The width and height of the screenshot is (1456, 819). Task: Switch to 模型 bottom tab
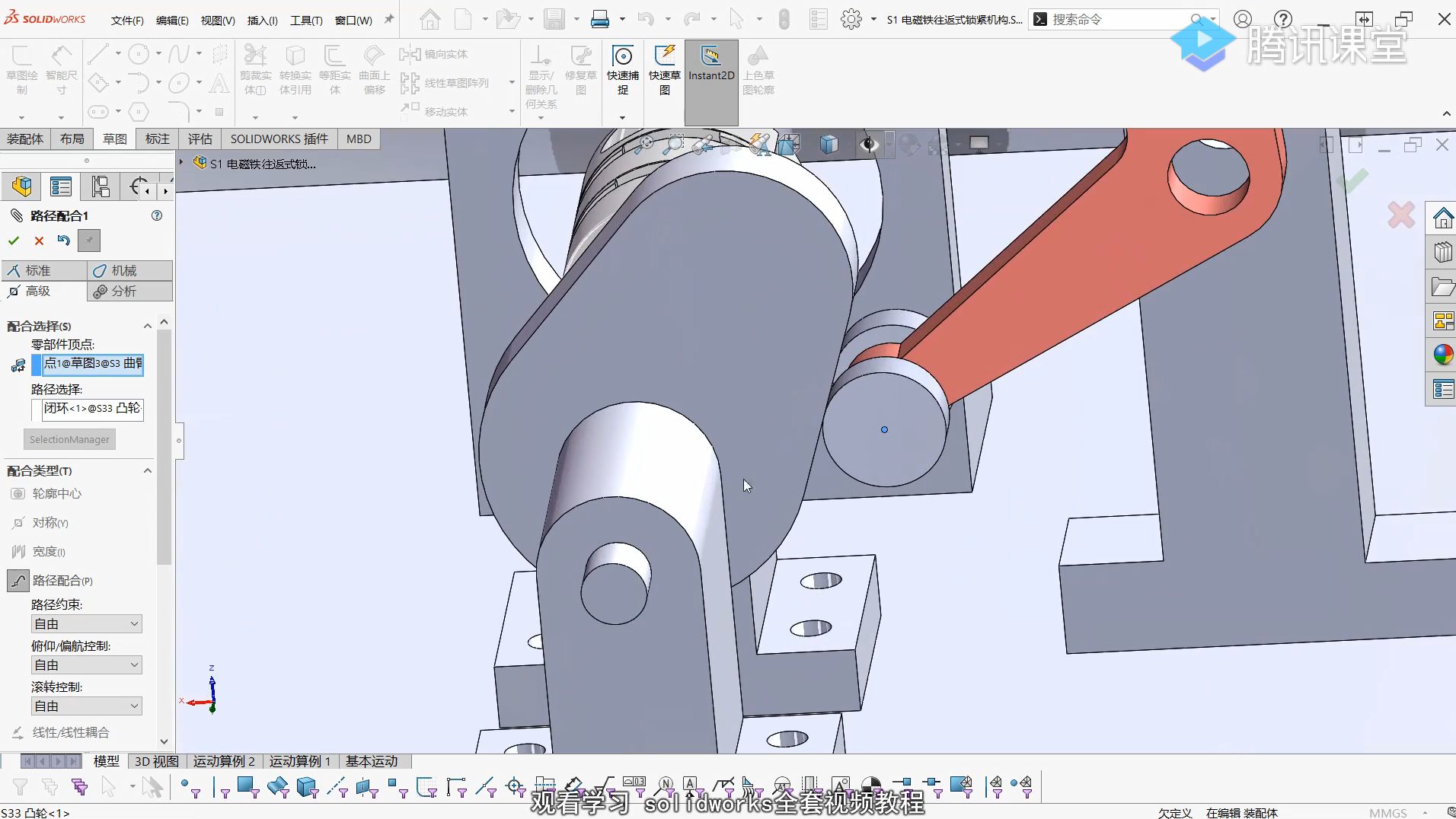coord(106,761)
